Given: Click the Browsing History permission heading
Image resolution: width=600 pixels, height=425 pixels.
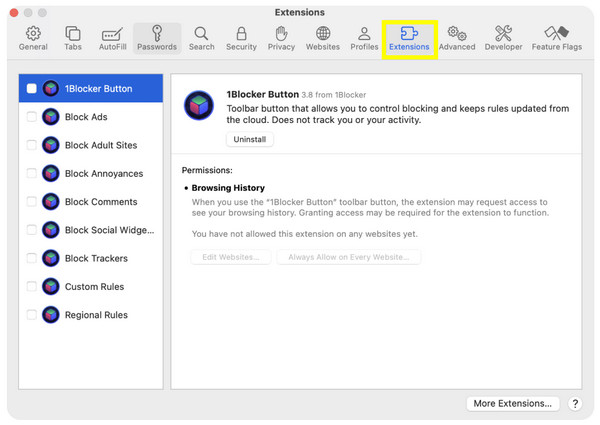Looking at the screenshot, I should coord(228,188).
